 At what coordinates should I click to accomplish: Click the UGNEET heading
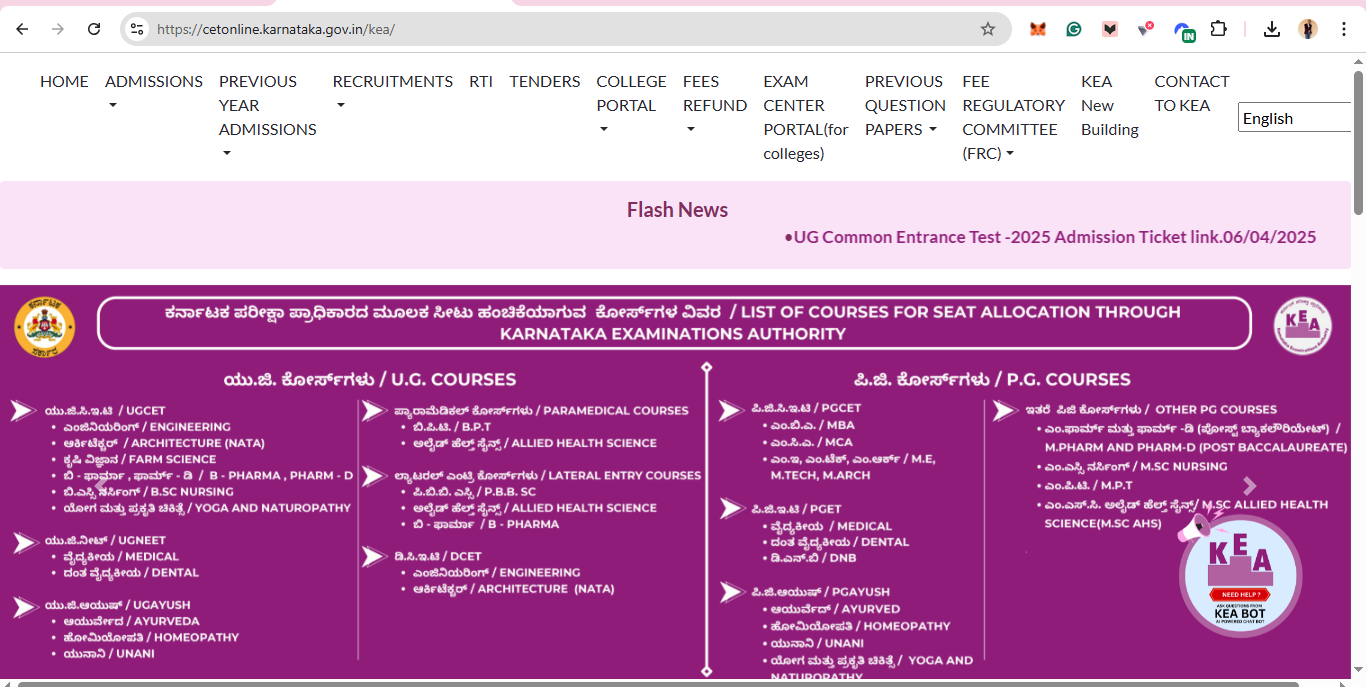coord(105,540)
